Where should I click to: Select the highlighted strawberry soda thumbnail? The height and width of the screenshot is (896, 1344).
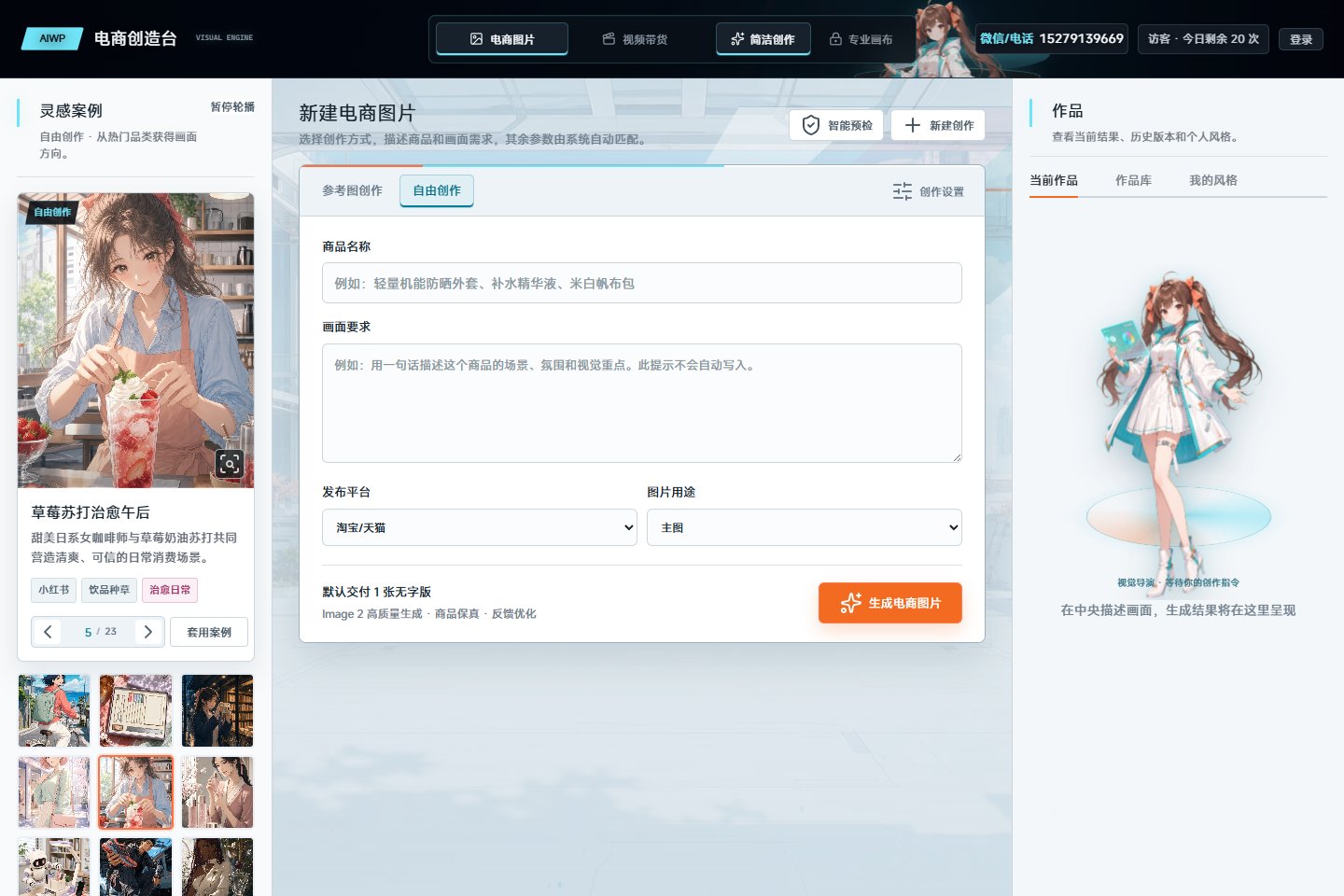pyautogui.click(x=136, y=792)
